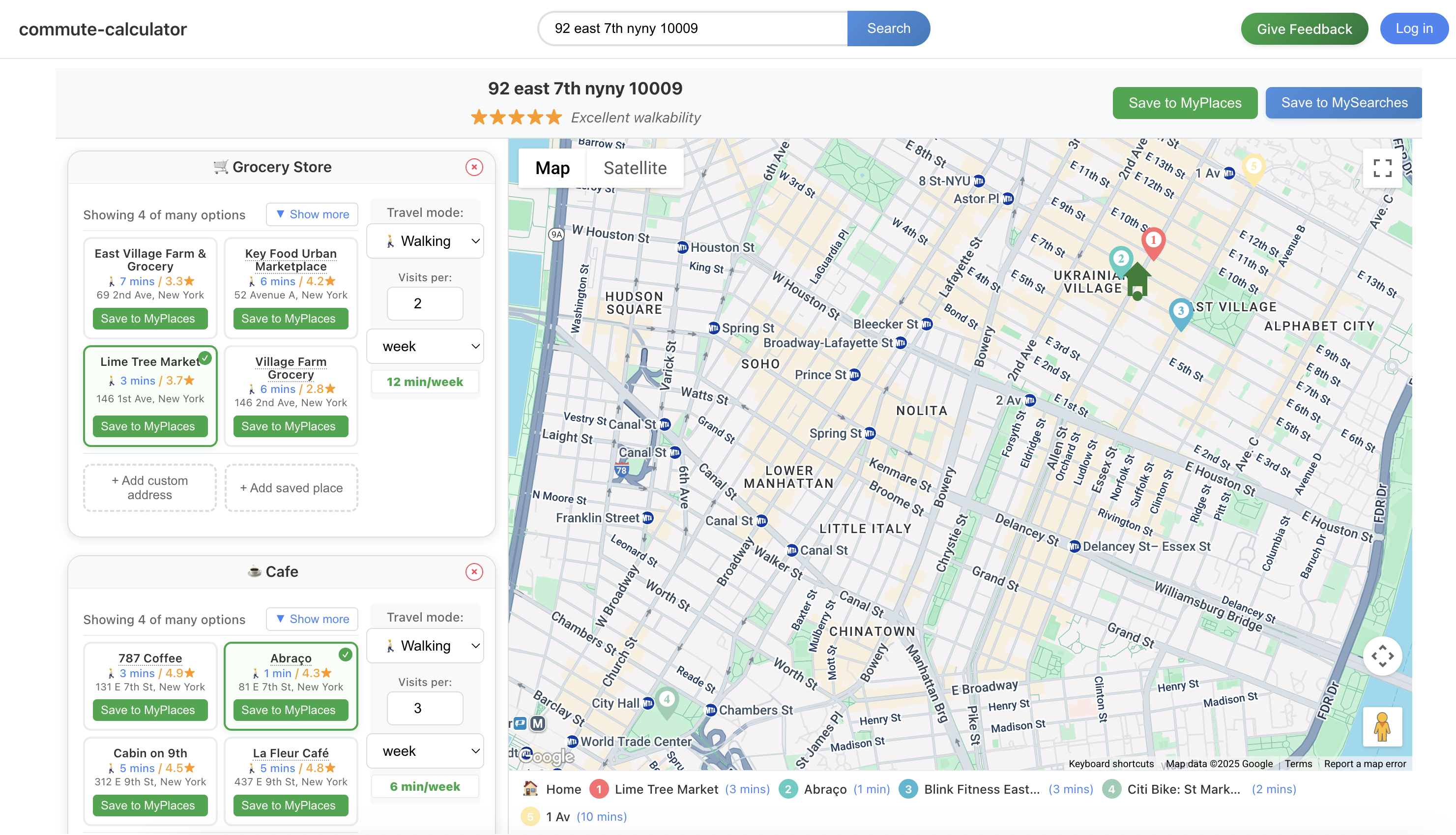Click yellow map marker 5 at 1 Av
Viewport: 1456px width, 835px height.
click(x=1253, y=169)
